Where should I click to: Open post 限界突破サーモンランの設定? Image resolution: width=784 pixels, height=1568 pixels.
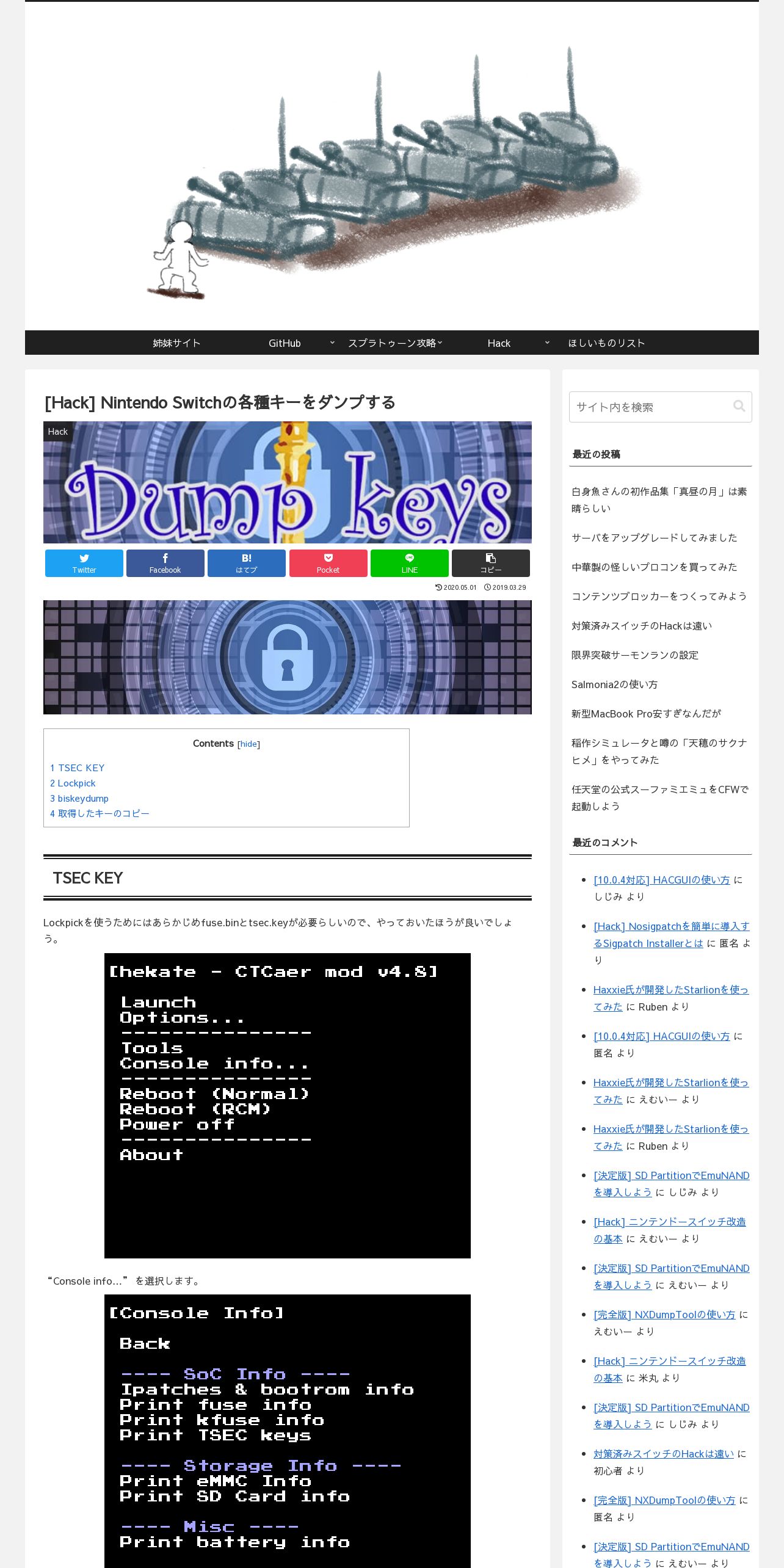(x=635, y=655)
